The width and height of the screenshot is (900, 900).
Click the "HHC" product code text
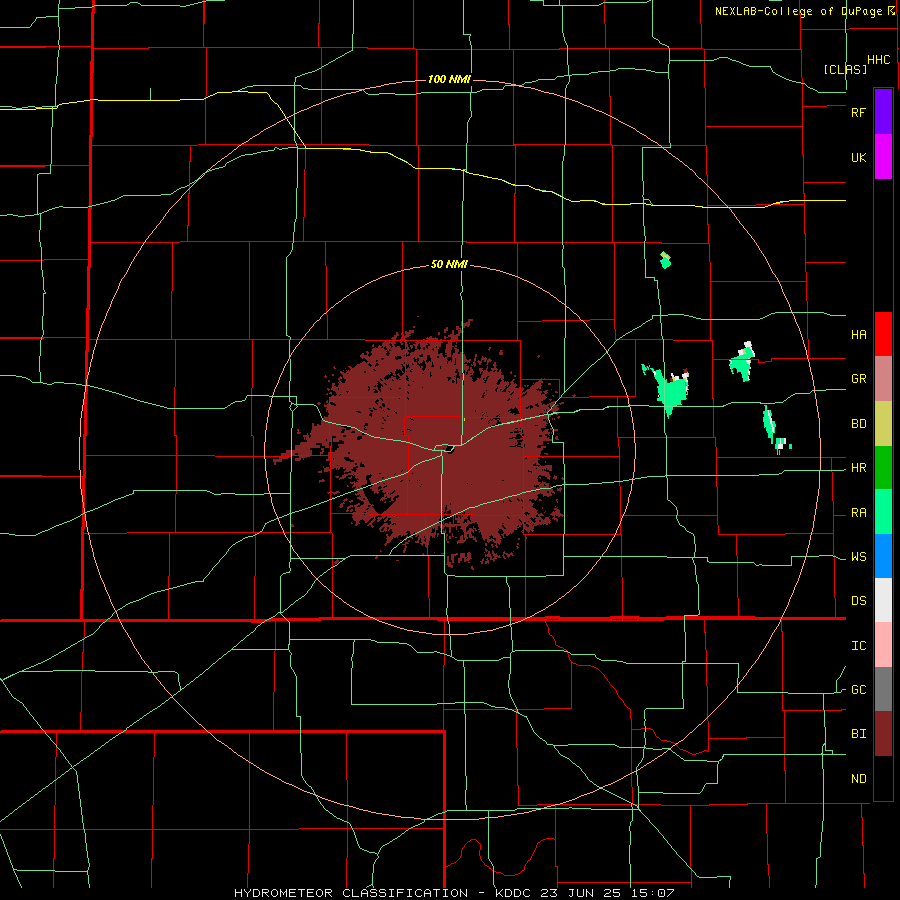click(x=878, y=60)
